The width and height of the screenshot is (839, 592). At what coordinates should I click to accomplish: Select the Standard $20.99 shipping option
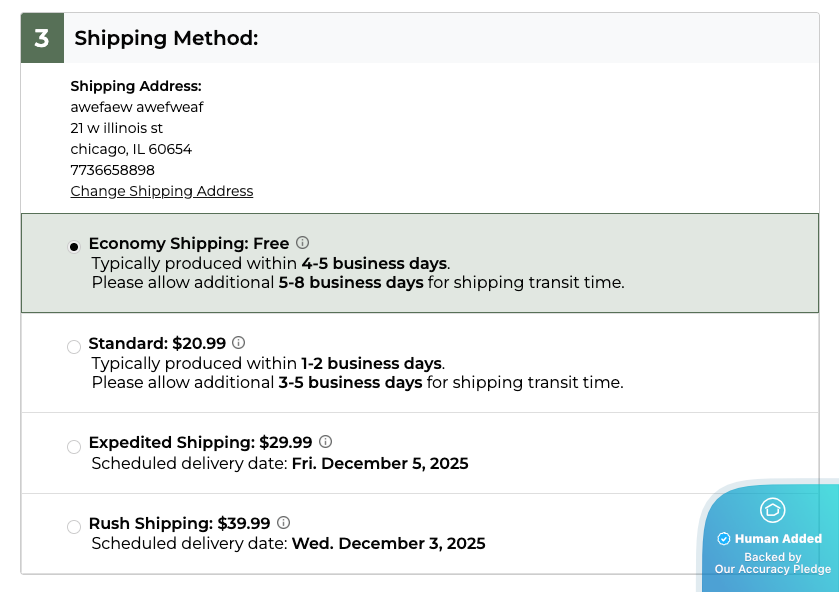point(74,346)
